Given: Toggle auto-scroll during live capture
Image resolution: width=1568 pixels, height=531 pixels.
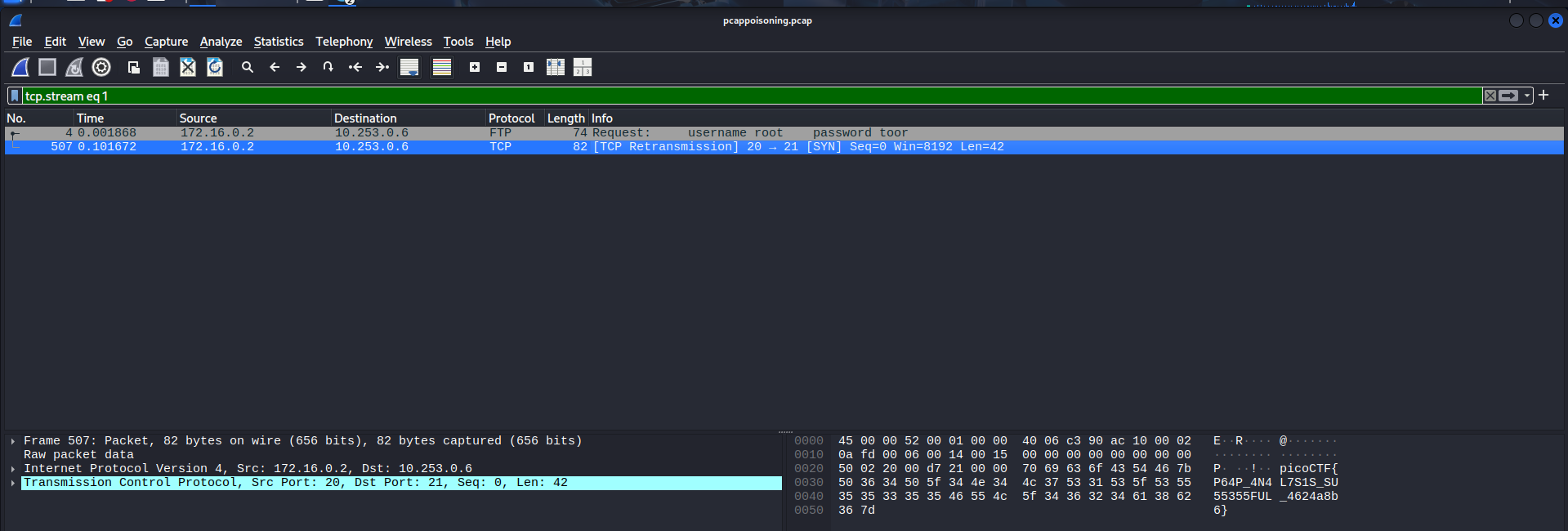Looking at the screenshot, I should [x=409, y=68].
